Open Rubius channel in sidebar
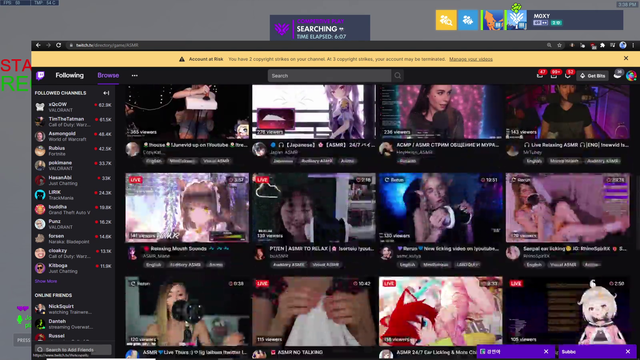The width and height of the screenshot is (640, 360). [73, 151]
